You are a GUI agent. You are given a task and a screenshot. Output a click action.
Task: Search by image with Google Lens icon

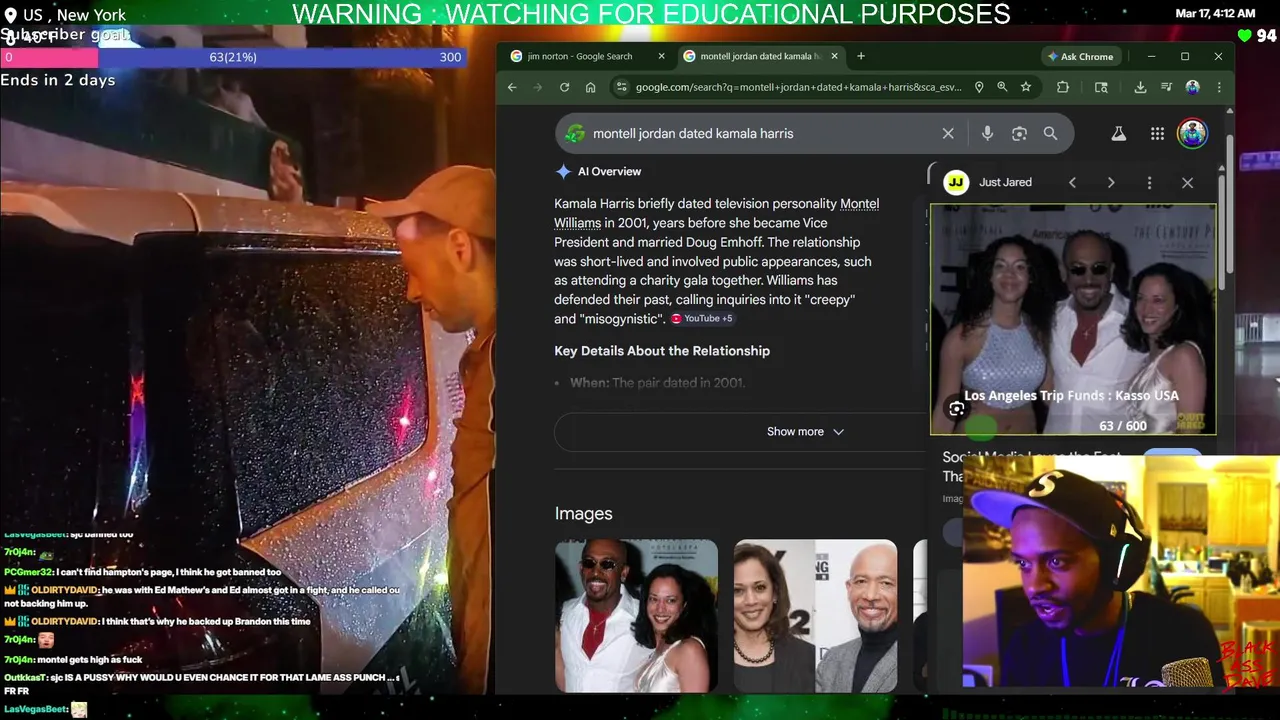pos(1019,133)
